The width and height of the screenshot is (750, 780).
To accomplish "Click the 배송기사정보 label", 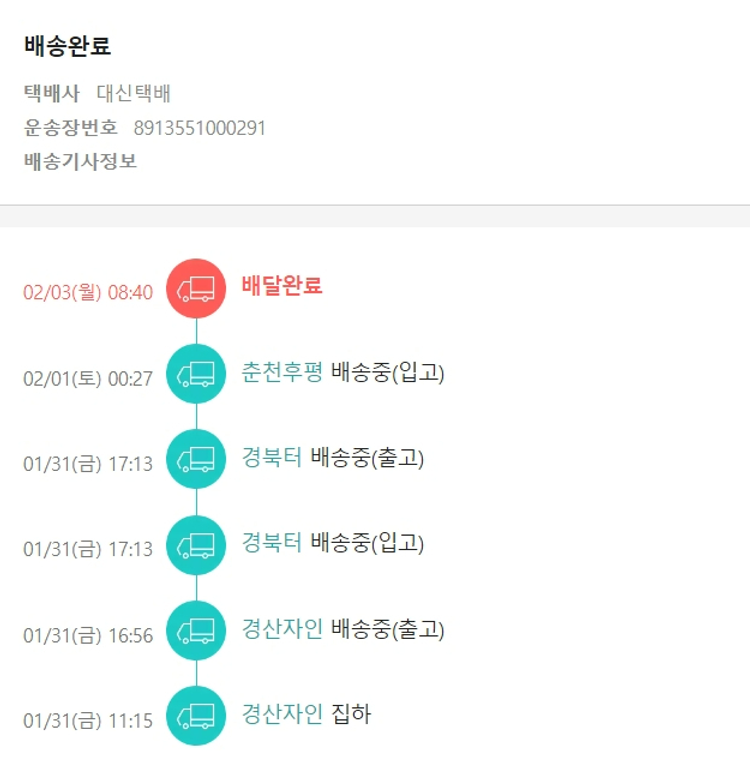I will [x=81, y=161].
